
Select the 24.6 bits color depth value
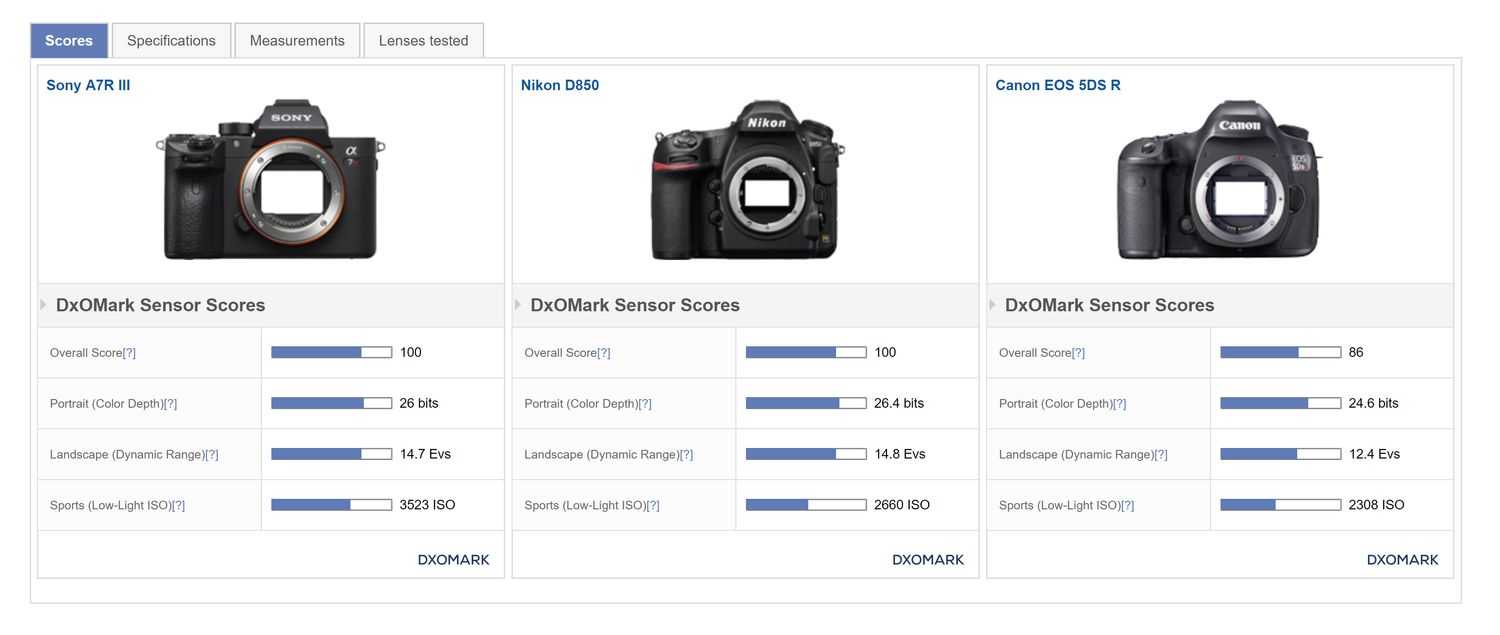click(x=1374, y=403)
